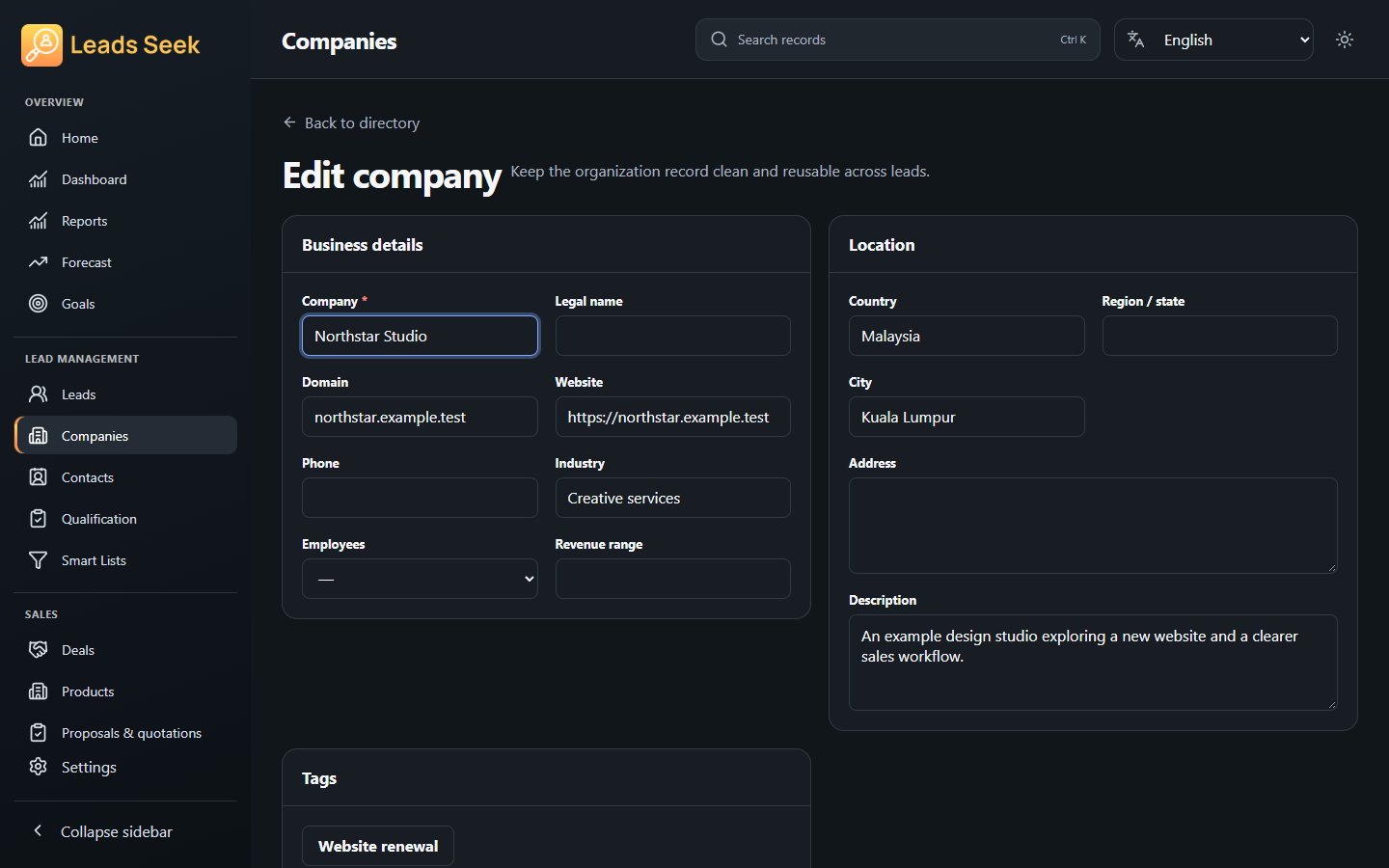Open Home via its house icon
The height and width of the screenshot is (868, 1389).
click(x=38, y=138)
